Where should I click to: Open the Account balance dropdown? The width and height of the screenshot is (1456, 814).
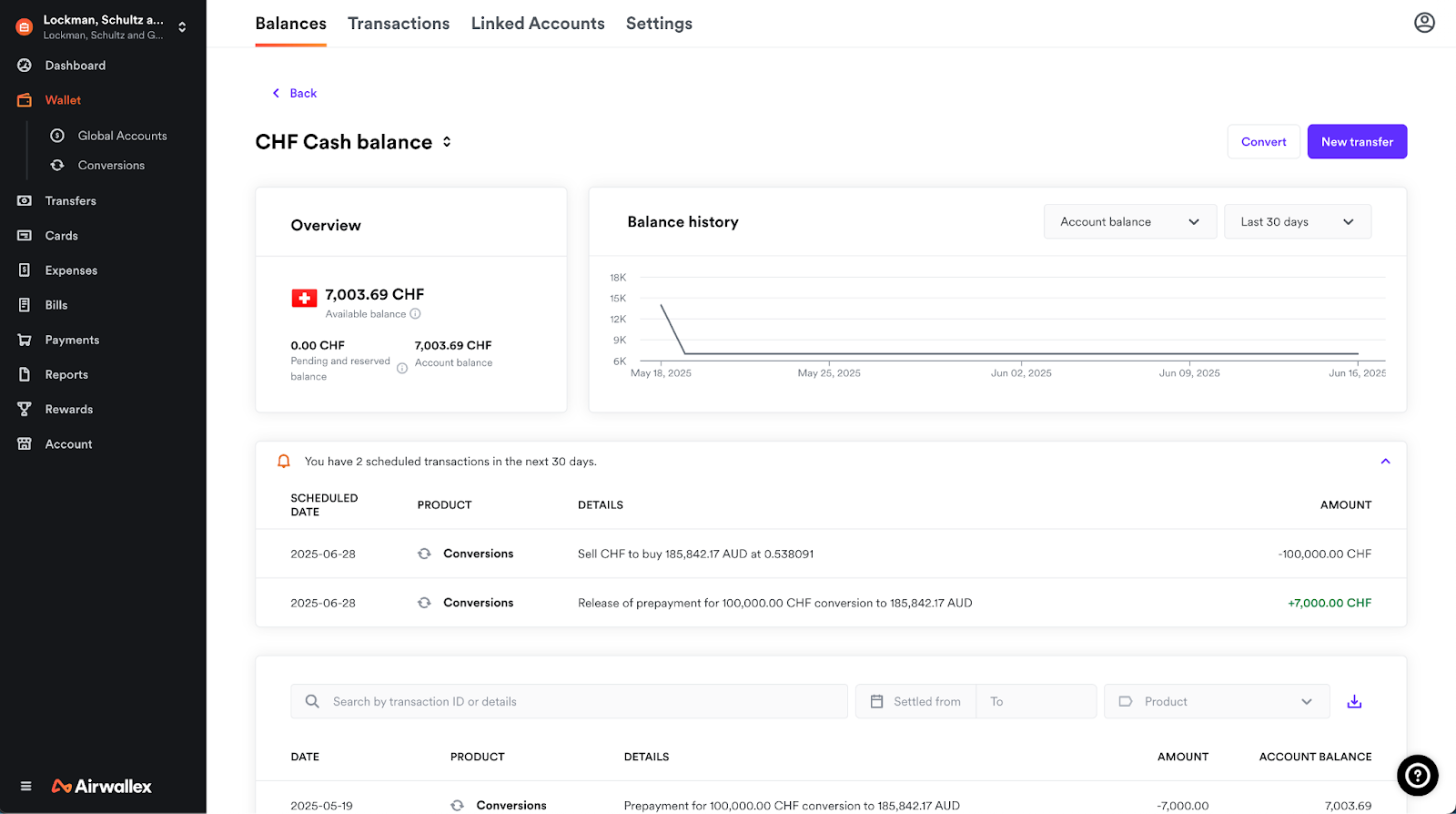(1129, 222)
